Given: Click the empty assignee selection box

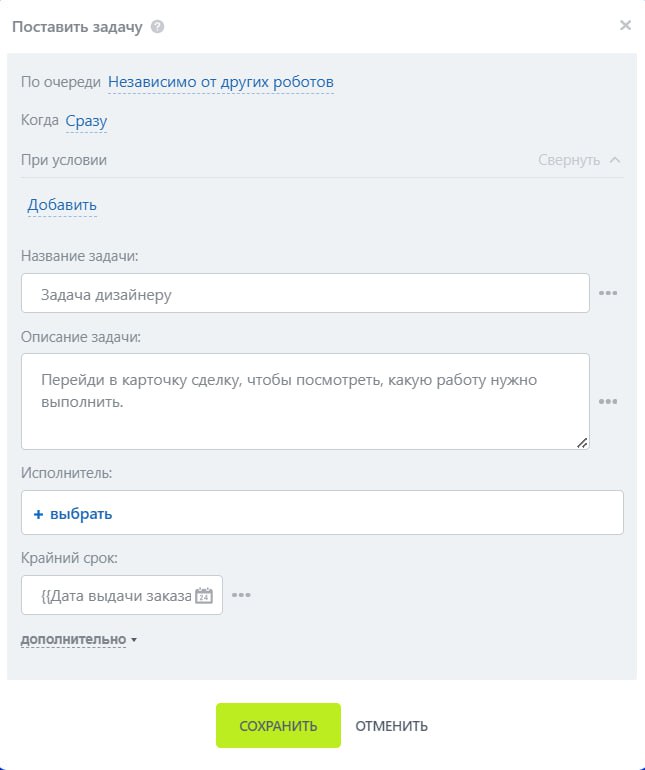Looking at the screenshot, I should (x=400, y=513).
